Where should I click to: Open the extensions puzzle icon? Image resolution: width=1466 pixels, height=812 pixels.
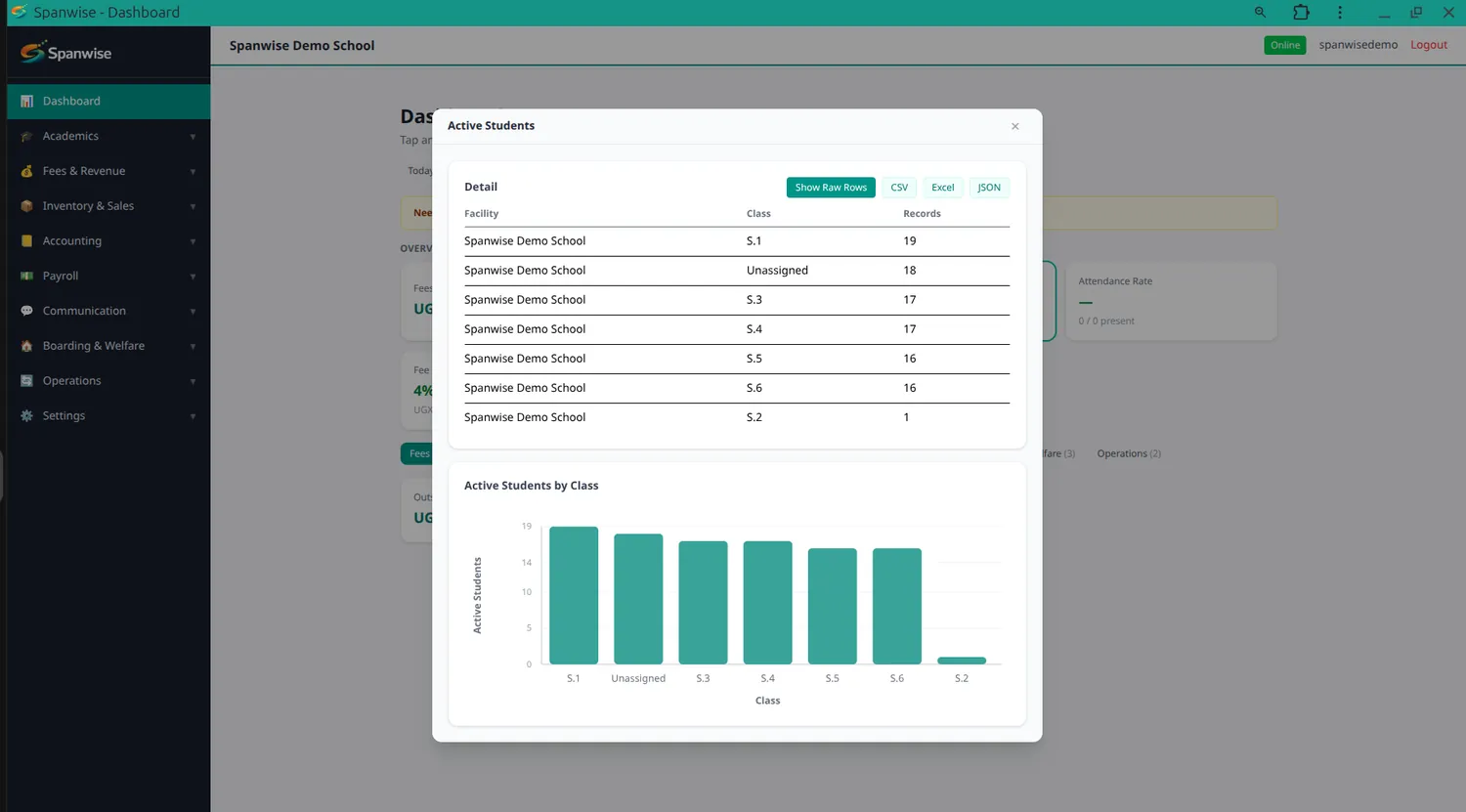(x=1301, y=13)
